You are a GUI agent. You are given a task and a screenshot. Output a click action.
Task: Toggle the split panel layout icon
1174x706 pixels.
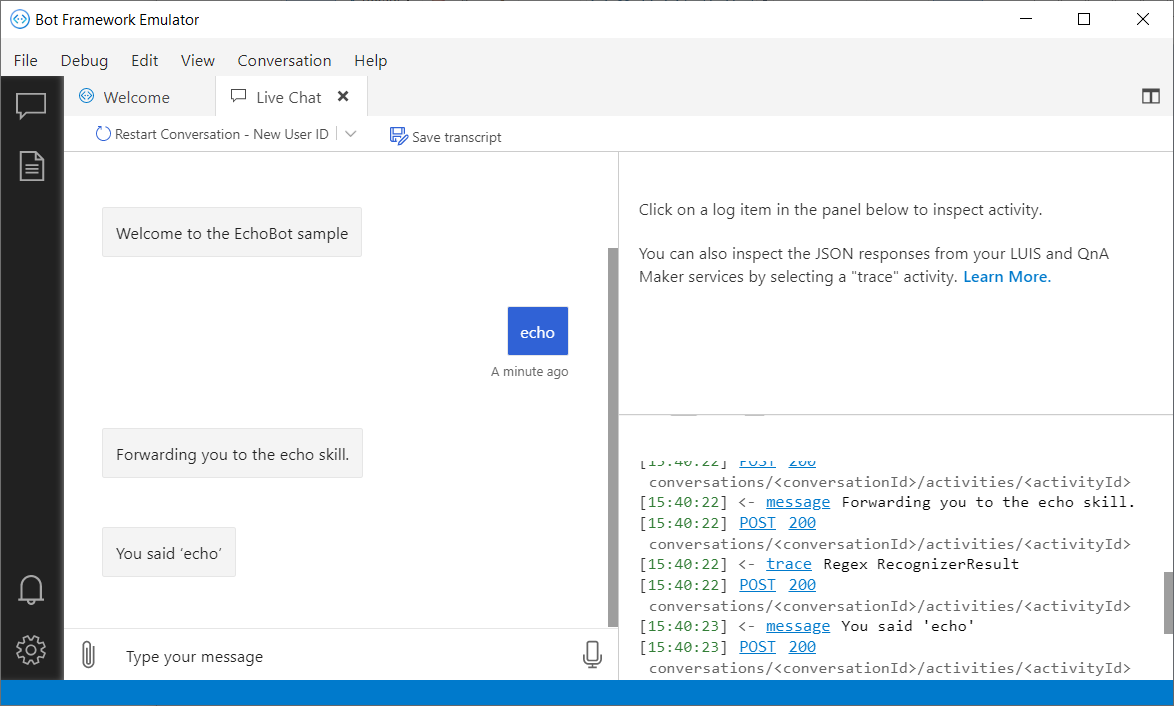tap(1151, 96)
